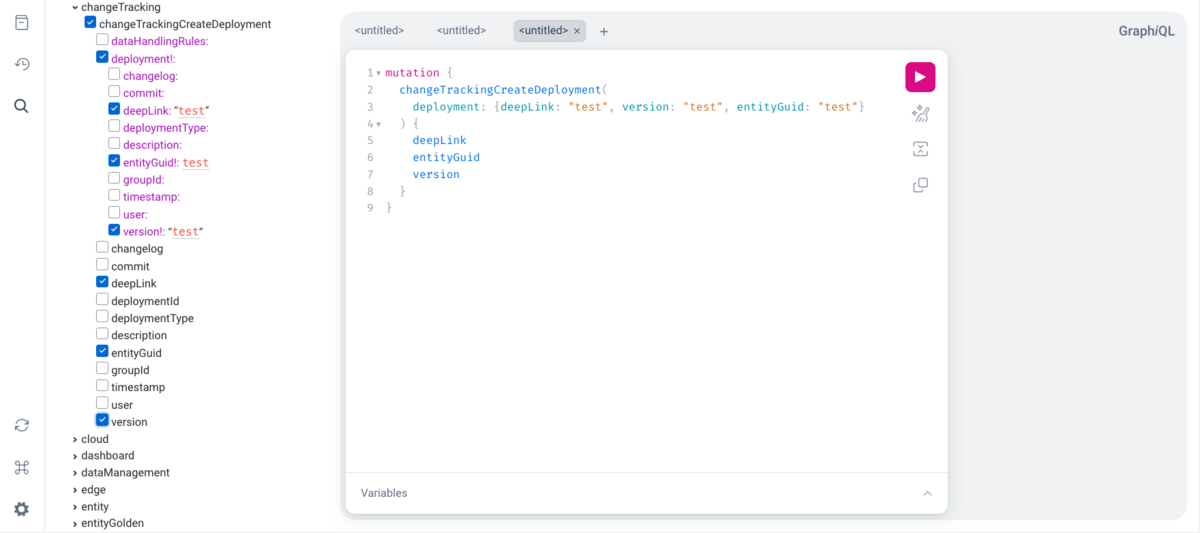
Task: Click the entityGuid field on editor line 6
Action: tap(446, 157)
